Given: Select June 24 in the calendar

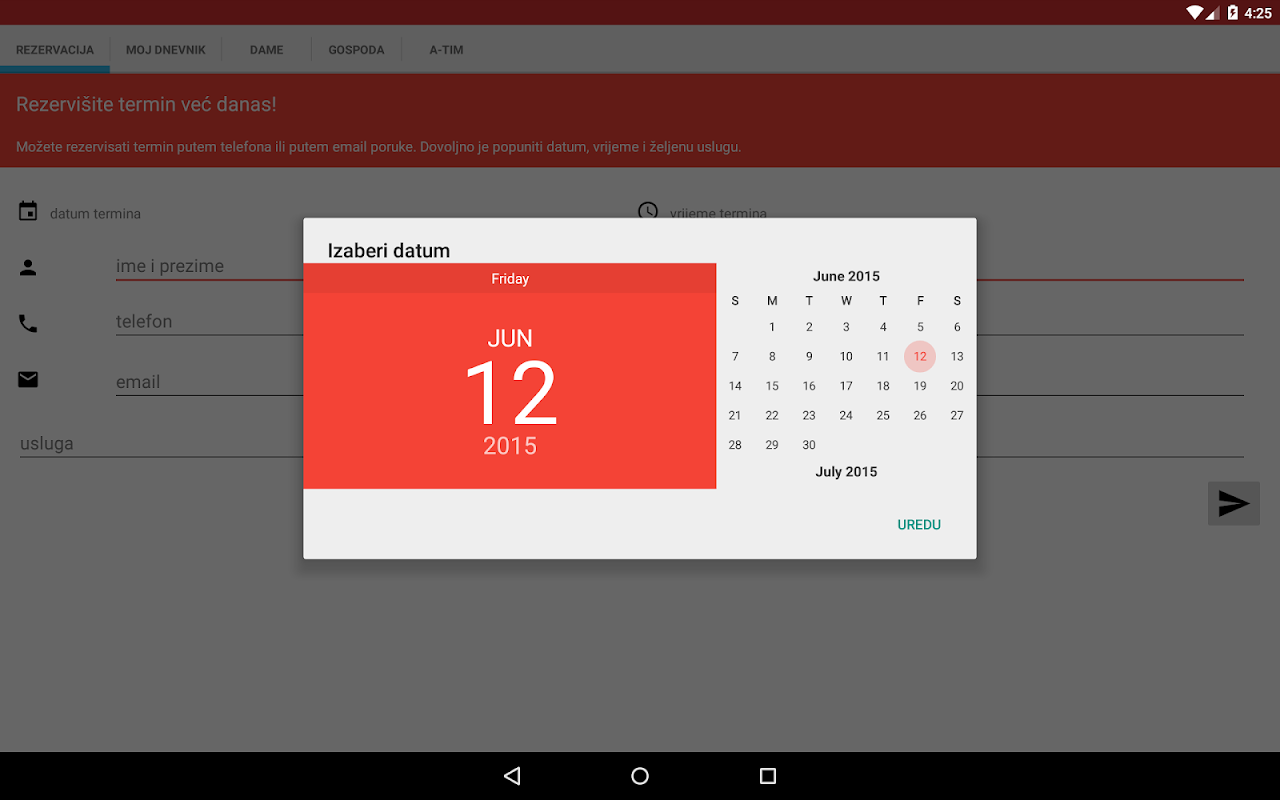Looking at the screenshot, I should tap(846, 415).
